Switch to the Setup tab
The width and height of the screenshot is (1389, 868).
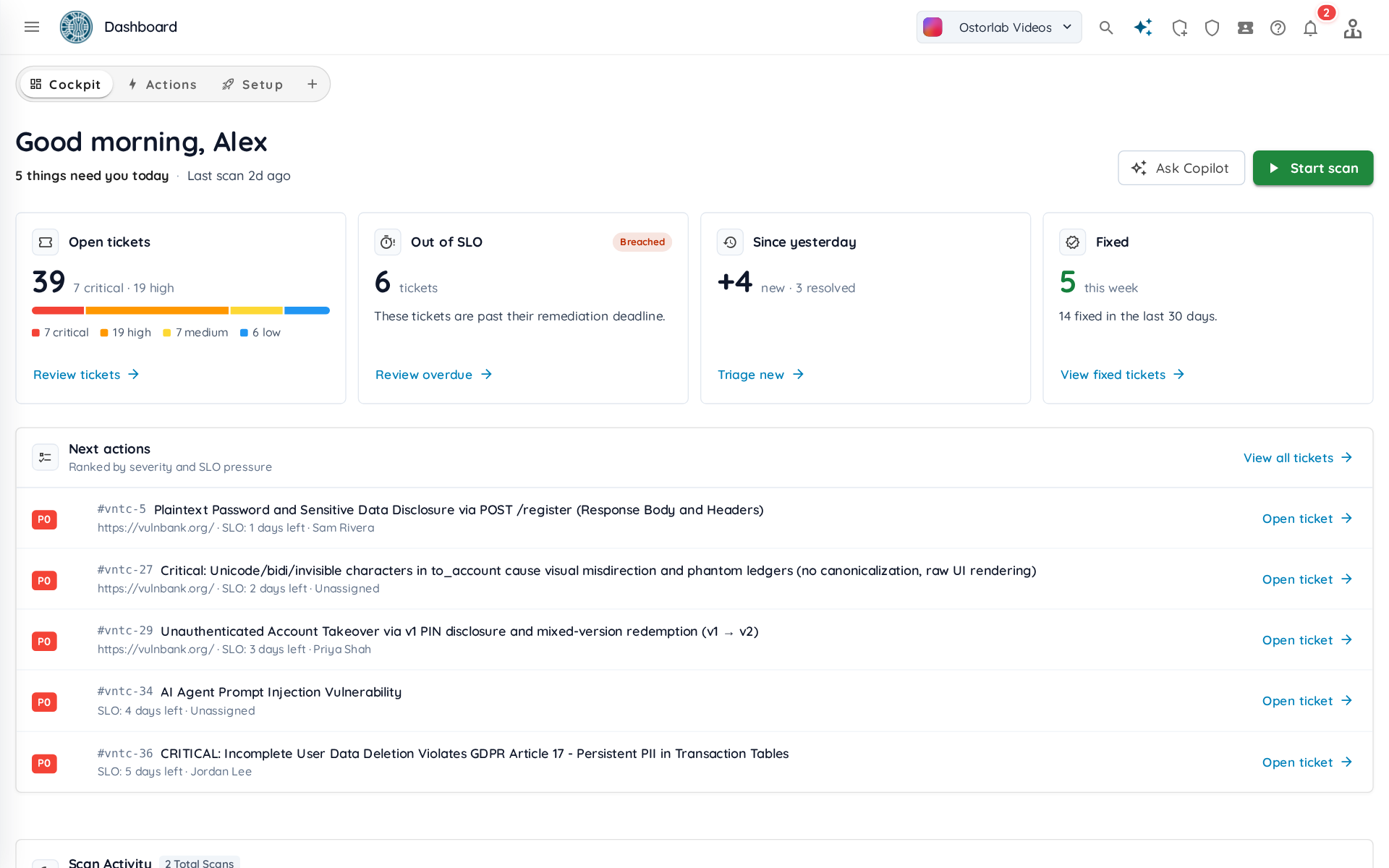[252, 84]
